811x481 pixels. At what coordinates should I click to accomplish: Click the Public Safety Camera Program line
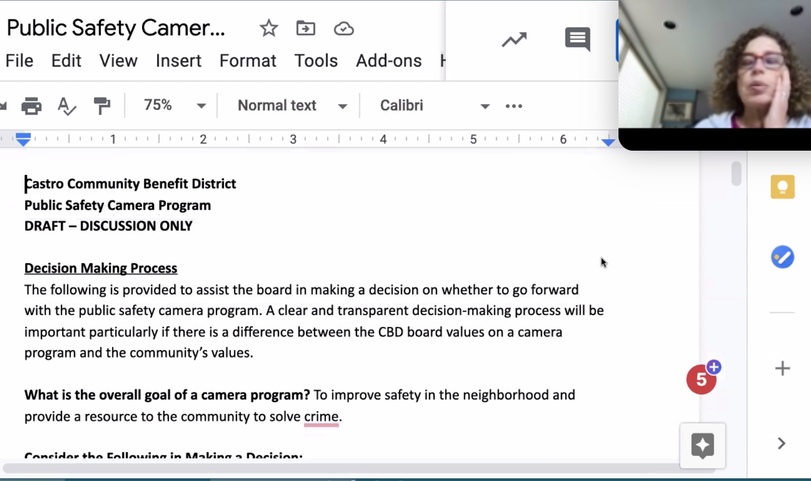tap(117, 205)
